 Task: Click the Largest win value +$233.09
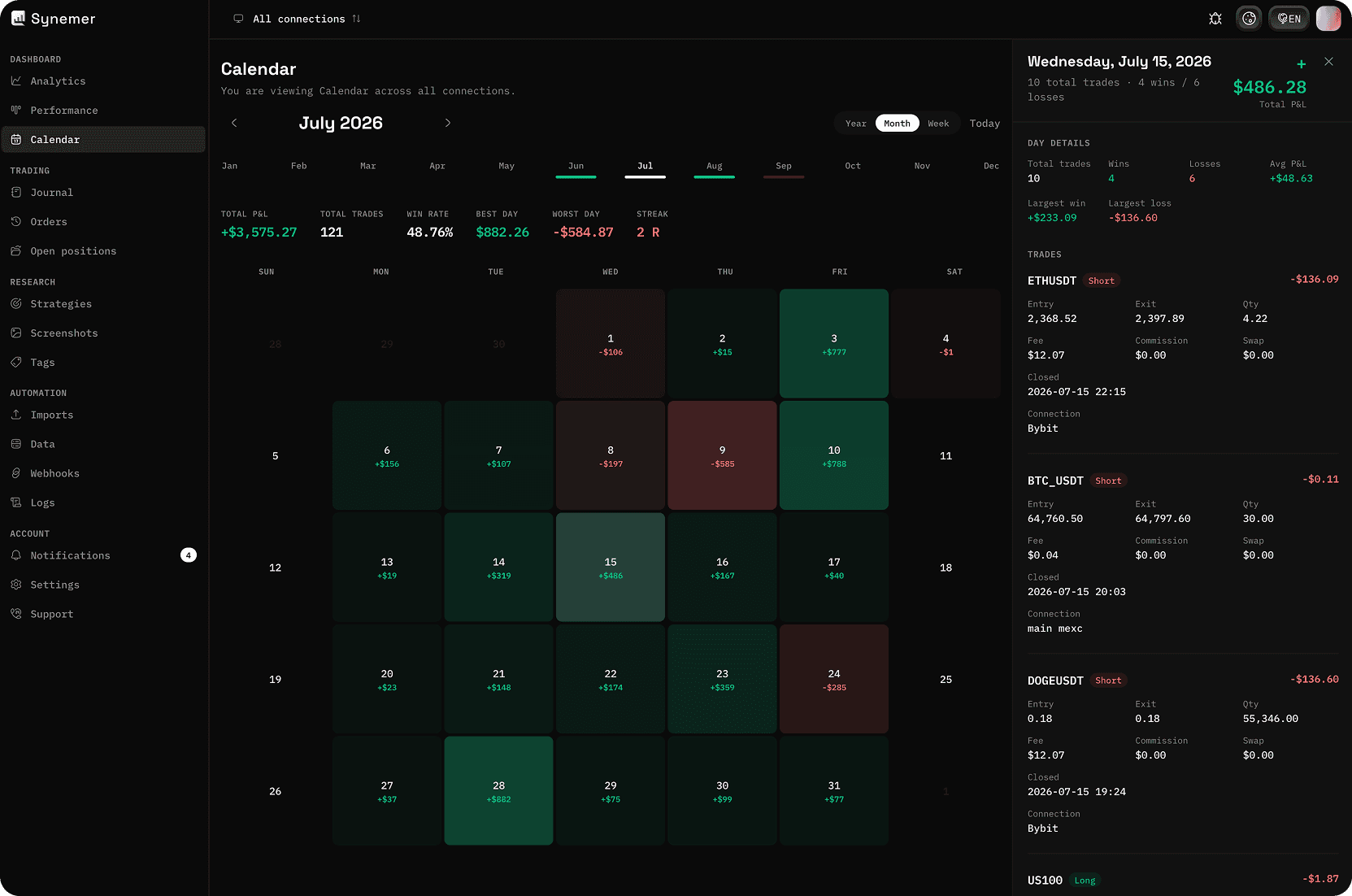click(1052, 218)
